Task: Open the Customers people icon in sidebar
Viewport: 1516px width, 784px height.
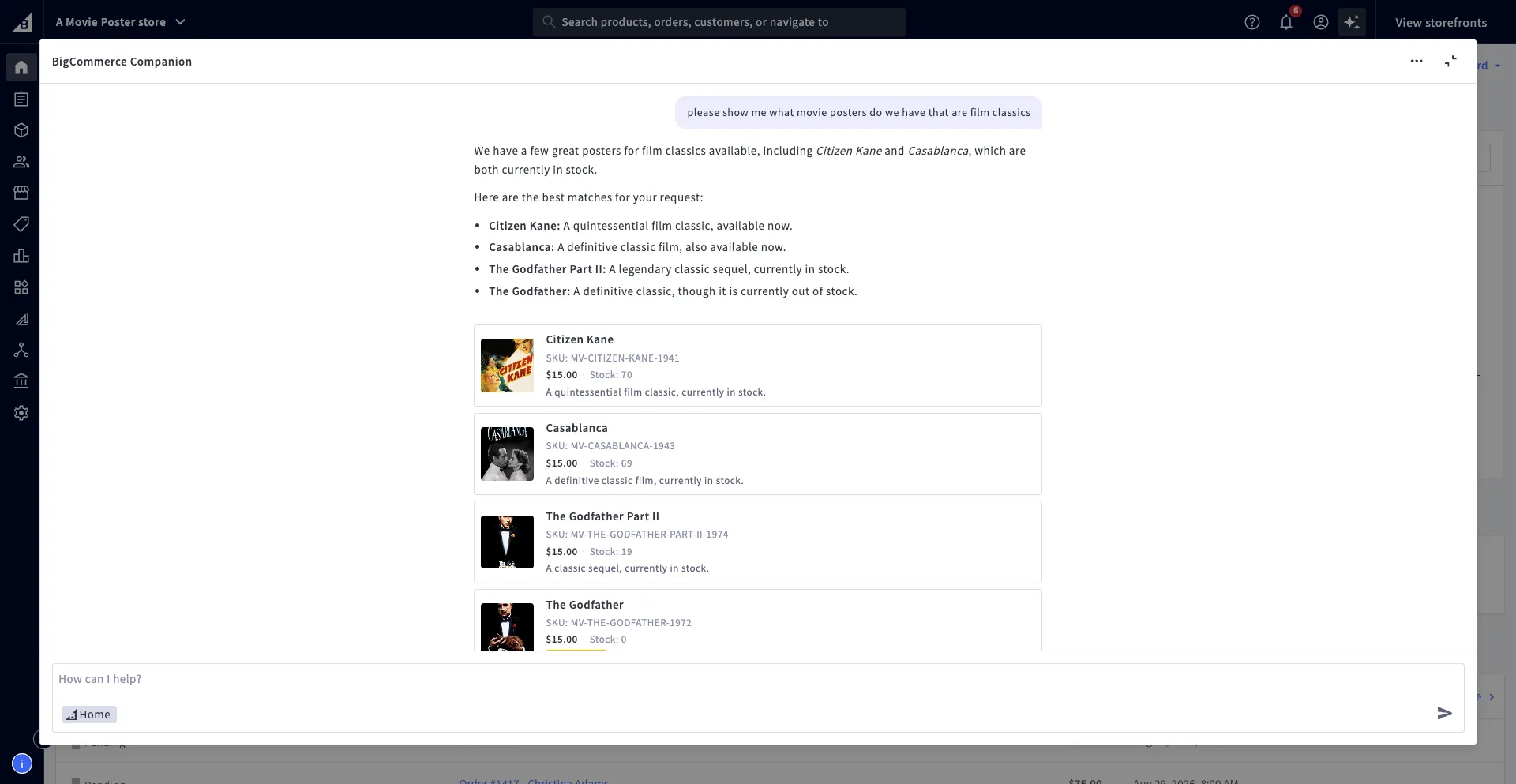Action: click(21, 162)
